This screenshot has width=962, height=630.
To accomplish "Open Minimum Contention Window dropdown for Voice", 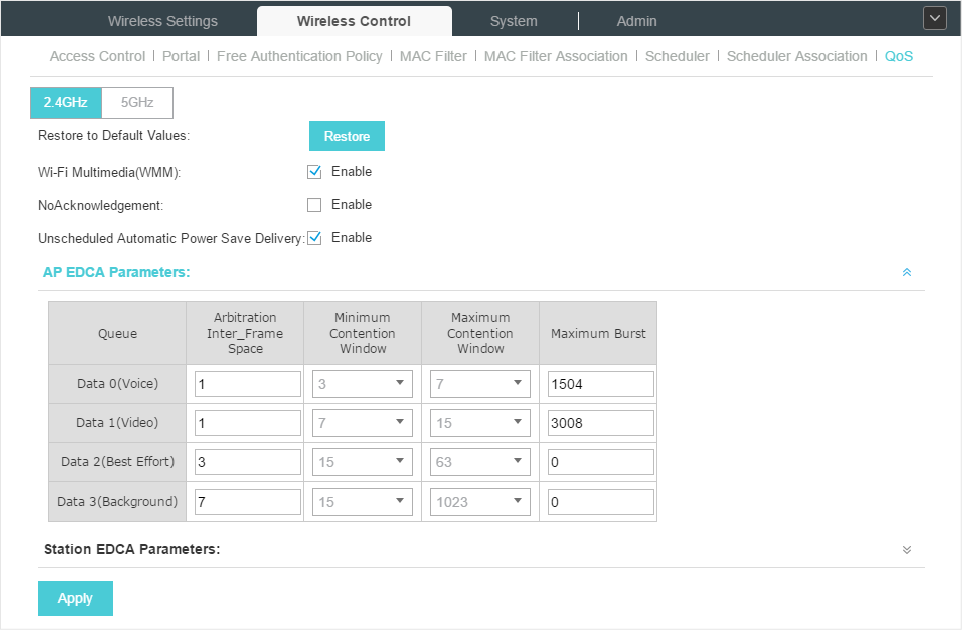I will click(x=362, y=384).
